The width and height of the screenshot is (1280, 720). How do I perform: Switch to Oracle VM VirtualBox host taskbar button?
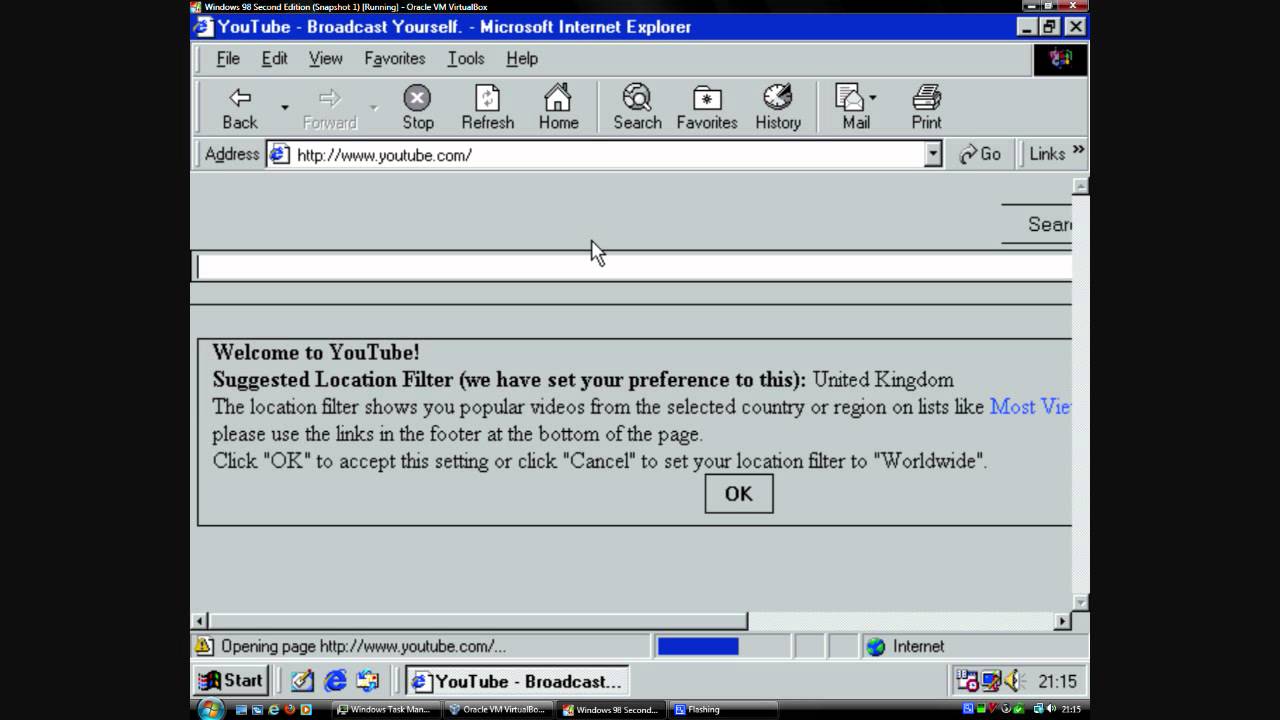(x=497, y=709)
